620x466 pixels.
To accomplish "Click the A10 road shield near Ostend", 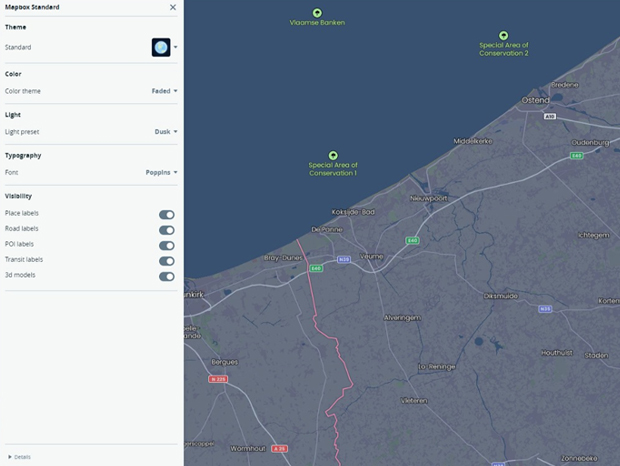I will [x=550, y=116].
